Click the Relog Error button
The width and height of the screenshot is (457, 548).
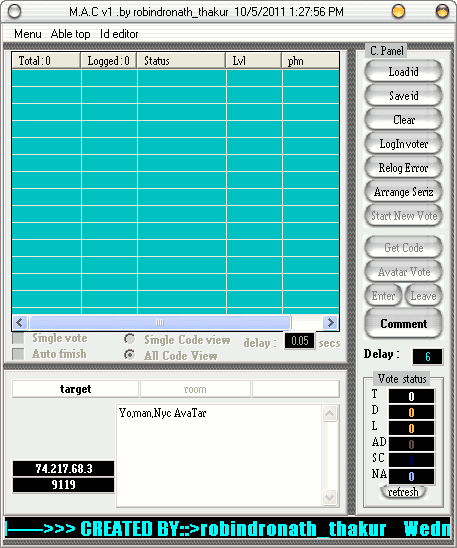[404, 168]
